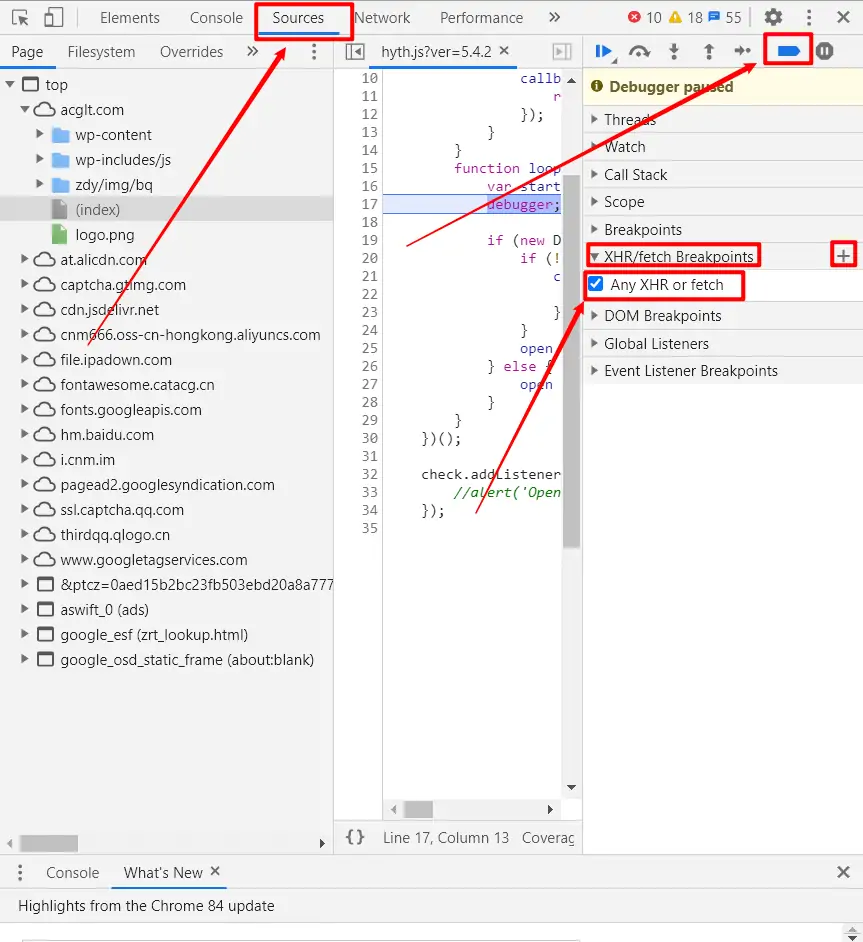Uncheck the Any XHR or fetch breakpoint
863x942 pixels.
pyautogui.click(x=596, y=285)
